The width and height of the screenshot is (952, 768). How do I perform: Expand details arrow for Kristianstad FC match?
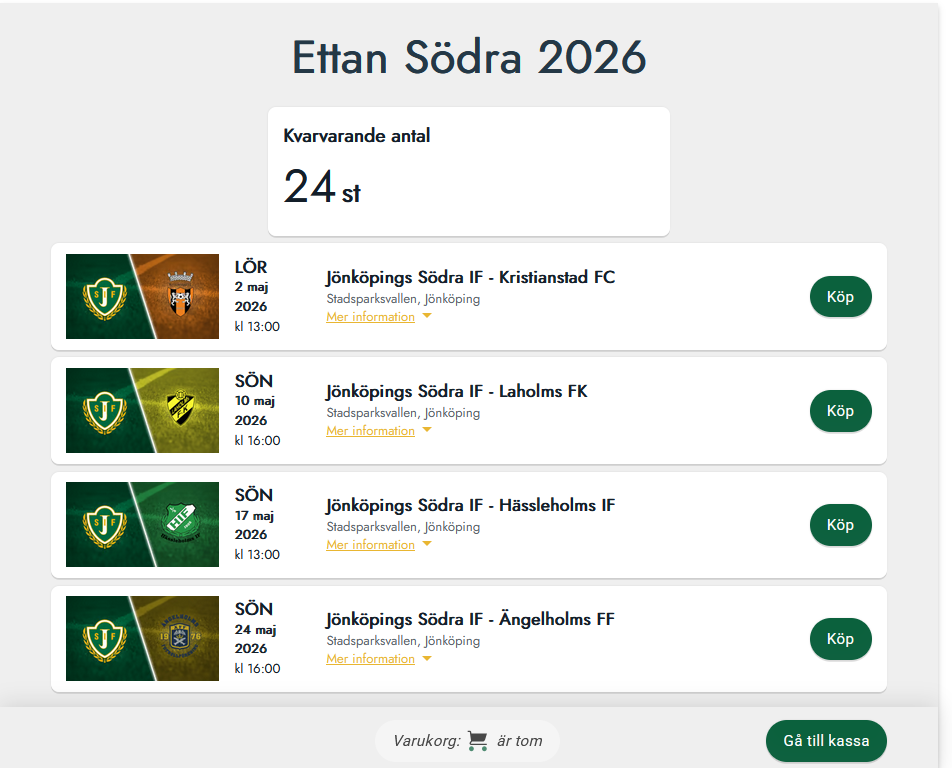coord(427,317)
